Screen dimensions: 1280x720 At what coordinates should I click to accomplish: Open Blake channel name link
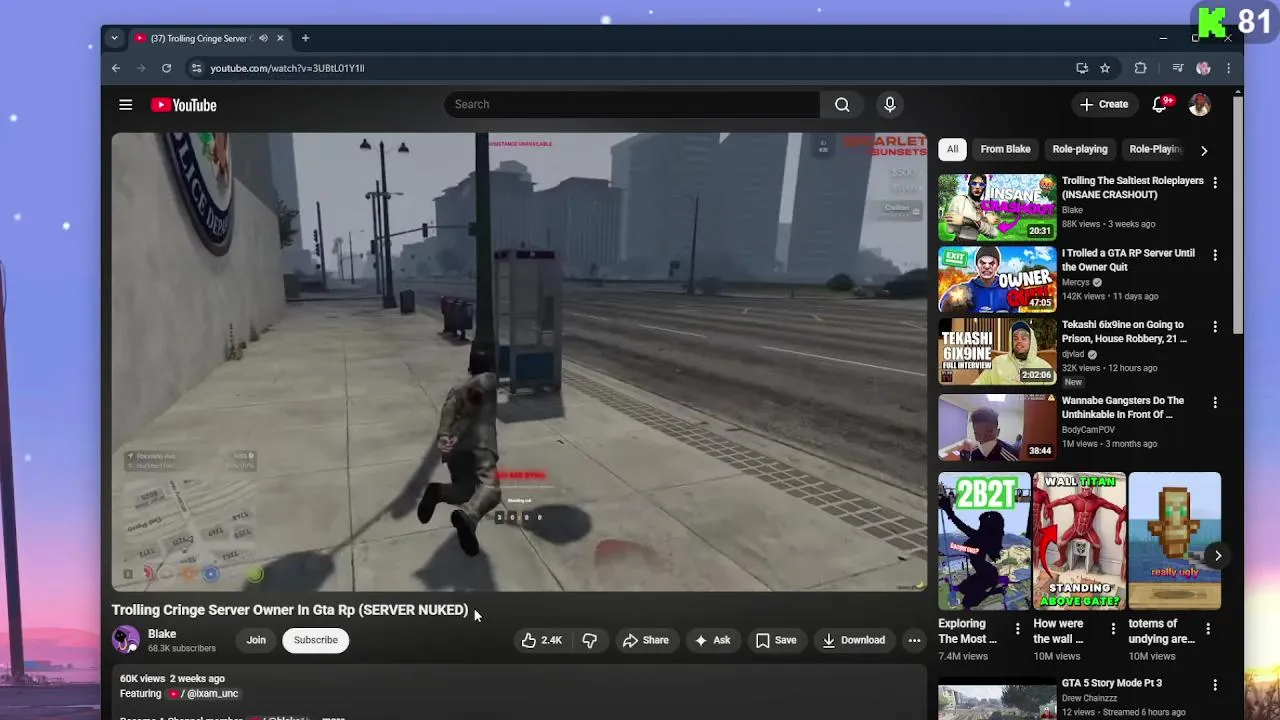tap(162, 634)
